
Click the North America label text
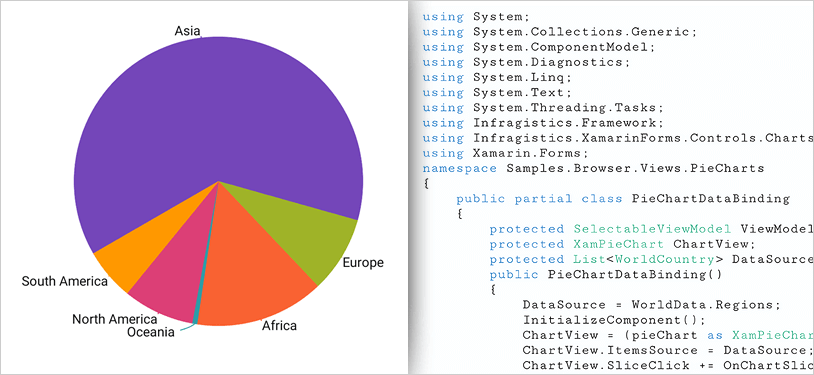(115, 319)
